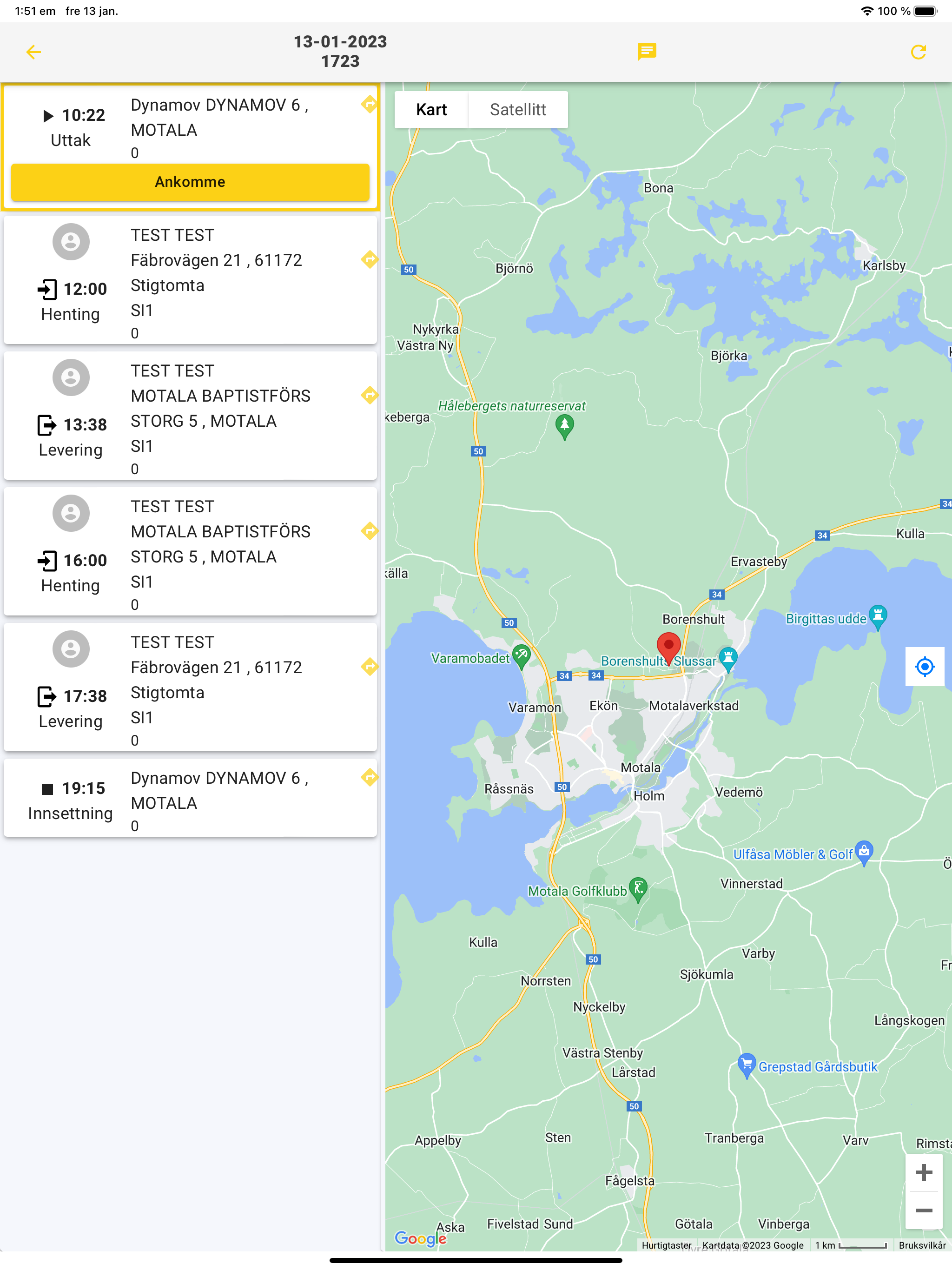The height and width of the screenshot is (1270, 952).
Task: Center the map on my location
Action: click(925, 667)
